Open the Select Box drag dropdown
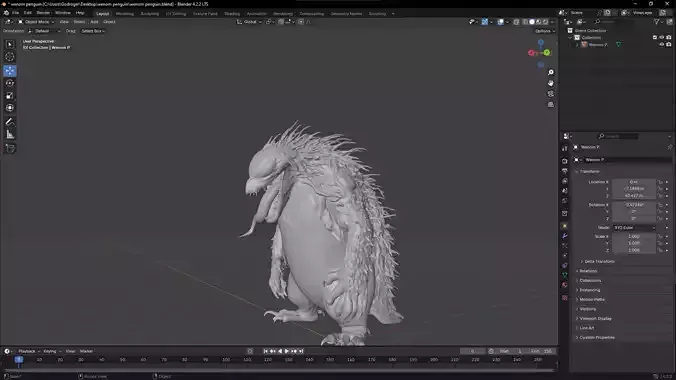The image size is (676, 380). (93, 31)
